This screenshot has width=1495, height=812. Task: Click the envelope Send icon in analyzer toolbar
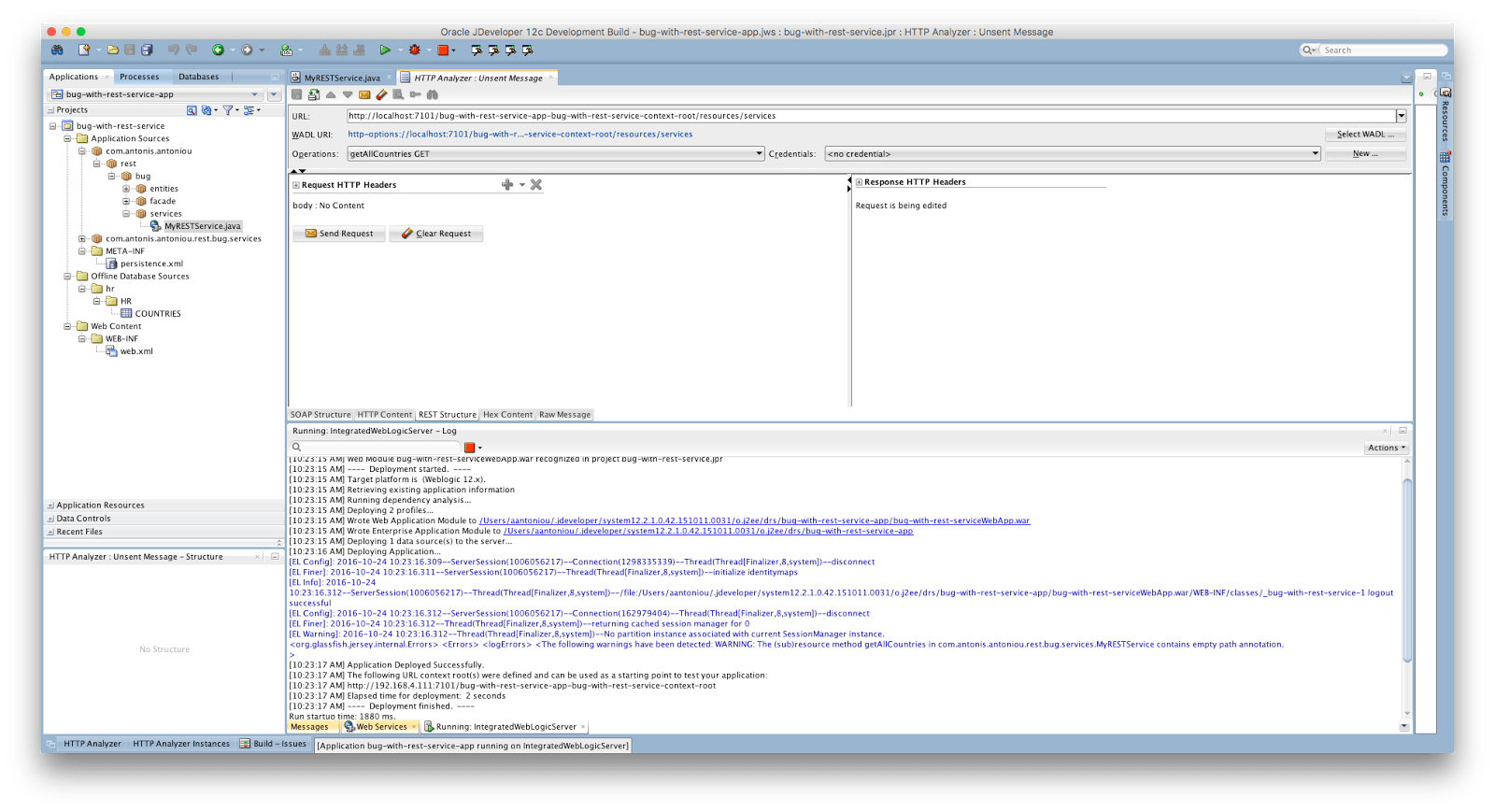point(364,94)
